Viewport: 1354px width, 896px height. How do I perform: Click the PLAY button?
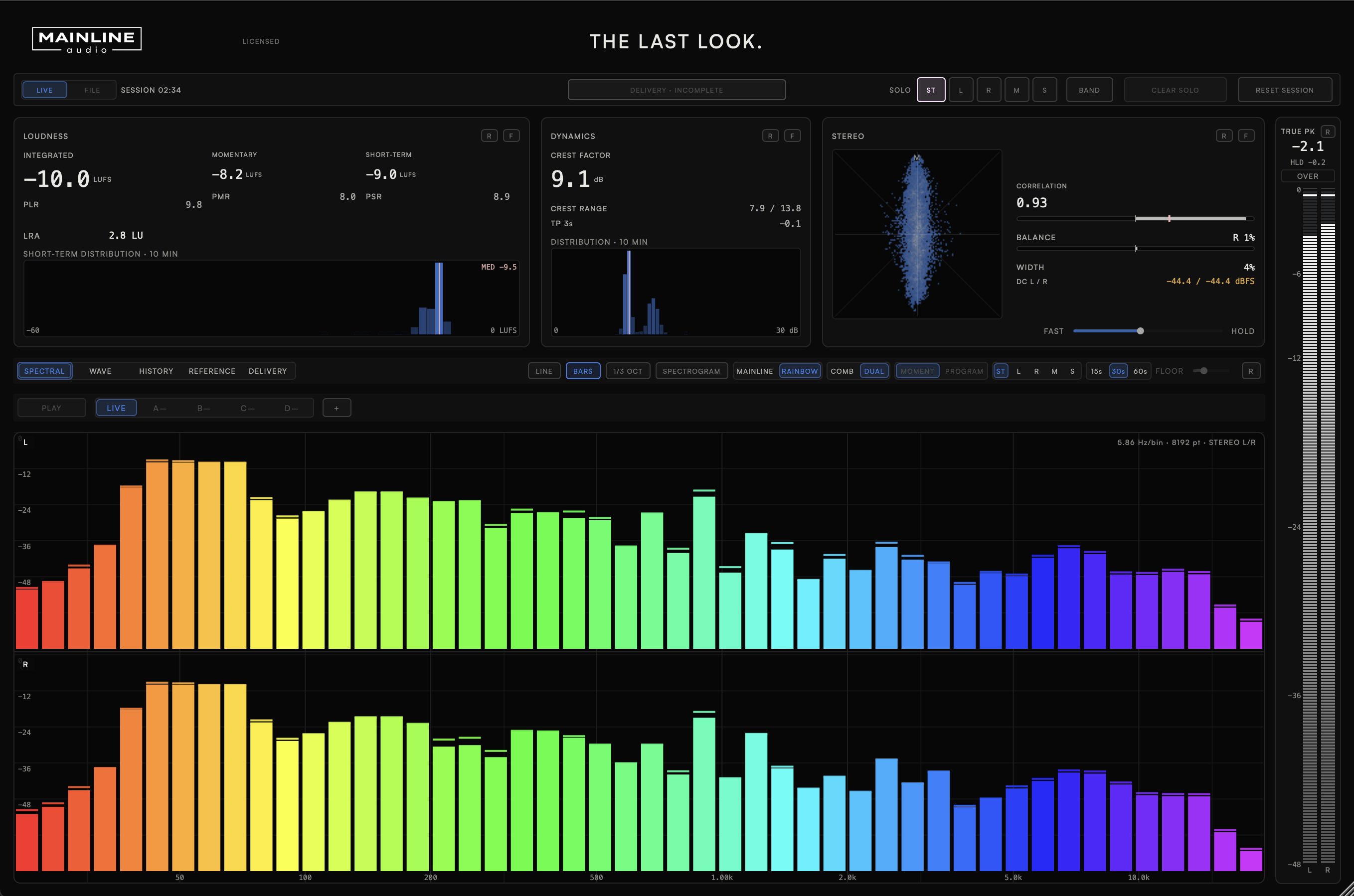click(x=51, y=408)
